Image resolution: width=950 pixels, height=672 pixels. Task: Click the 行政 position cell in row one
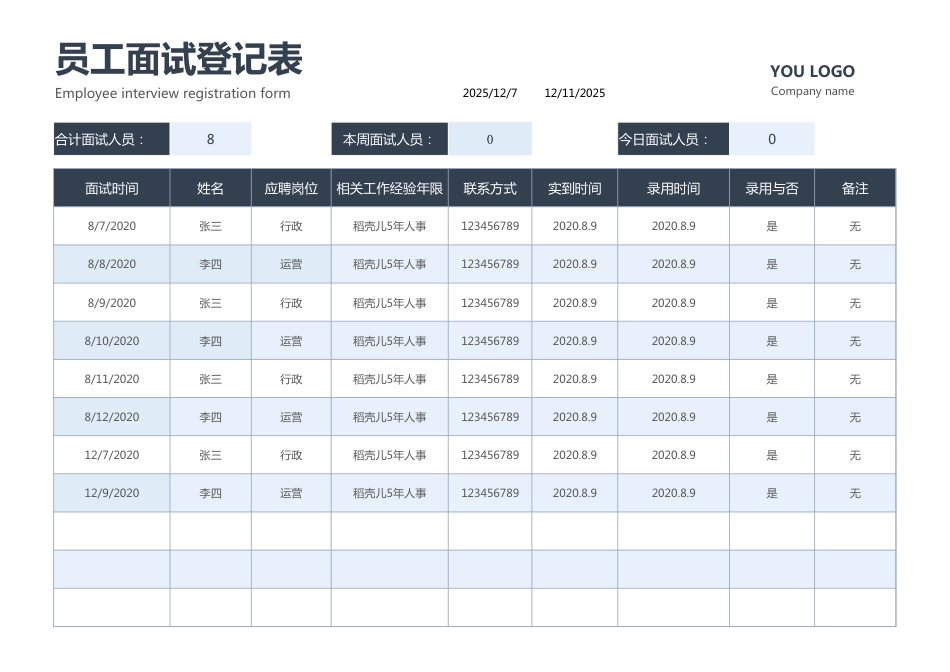pyautogui.click(x=290, y=226)
